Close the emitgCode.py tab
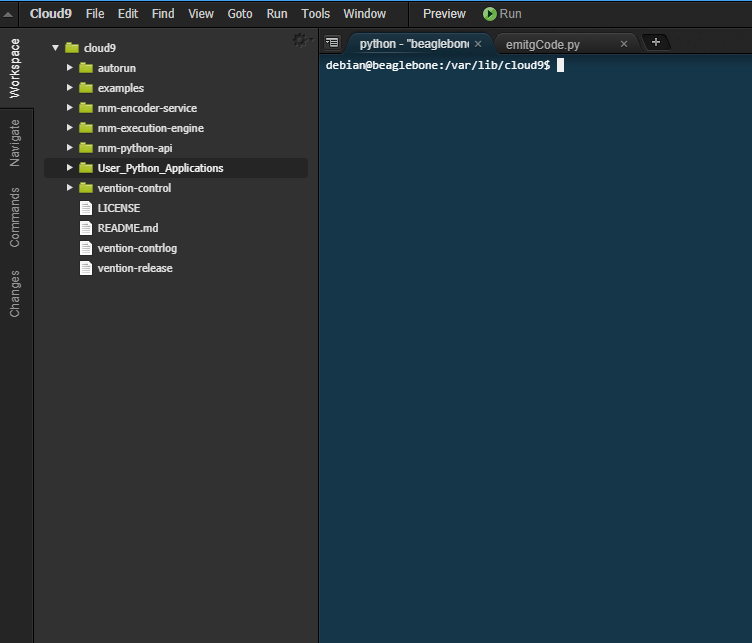 (623, 44)
